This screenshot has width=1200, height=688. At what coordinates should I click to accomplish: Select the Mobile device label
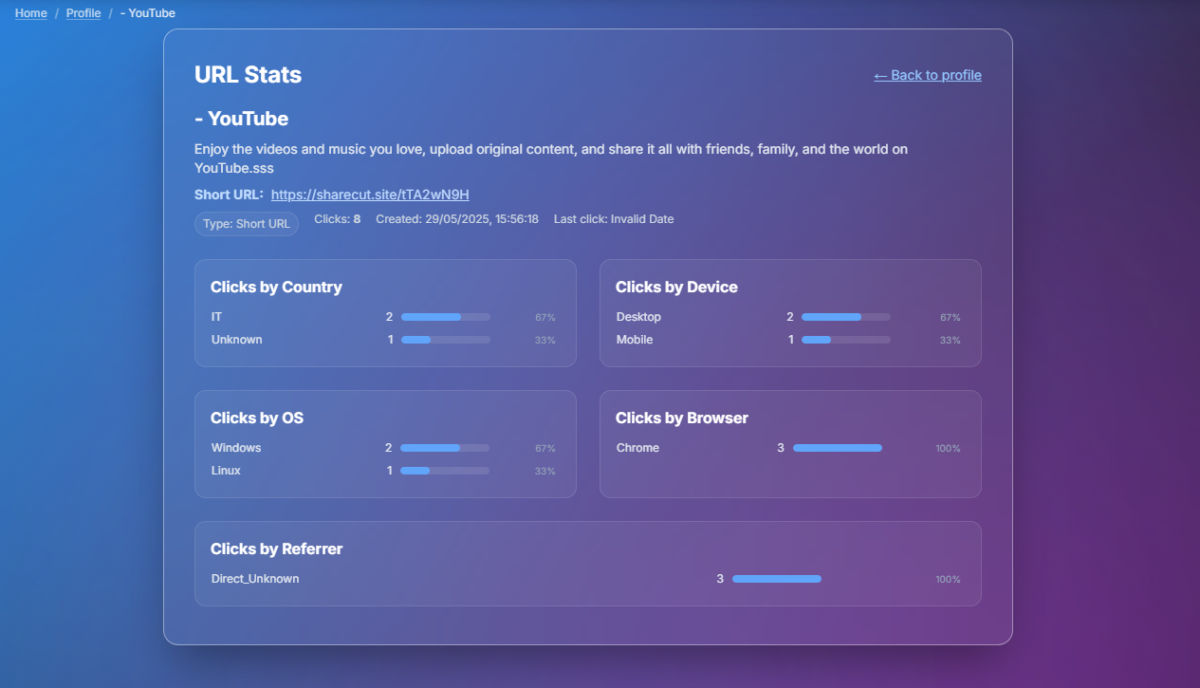click(635, 340)
